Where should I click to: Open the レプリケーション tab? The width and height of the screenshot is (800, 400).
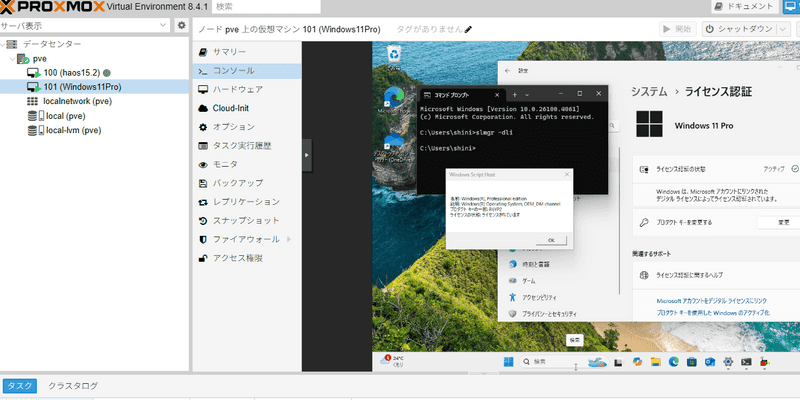247,202
